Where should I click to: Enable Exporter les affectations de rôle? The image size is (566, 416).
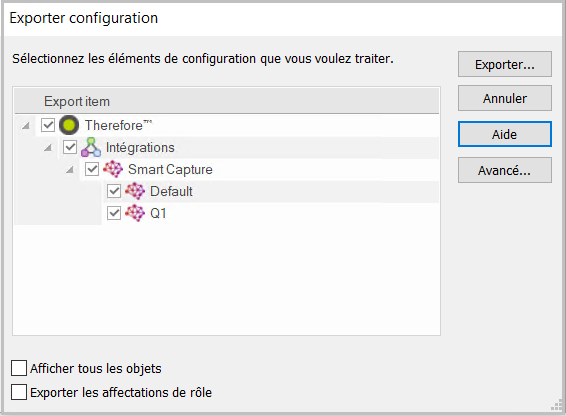(19, 392)
